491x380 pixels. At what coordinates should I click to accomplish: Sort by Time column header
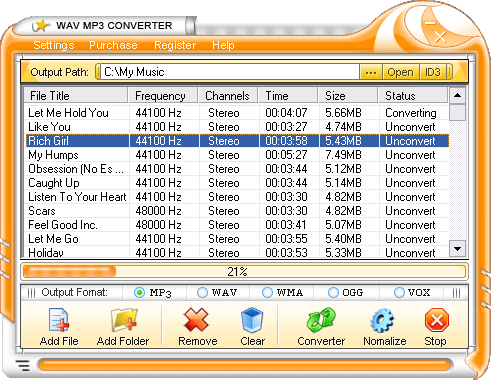(x=288, y=96)
